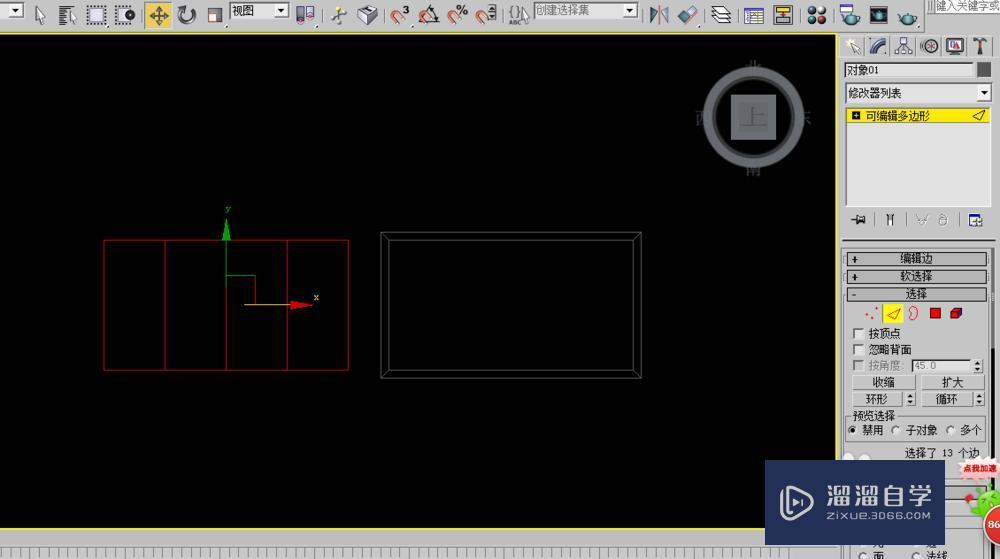The height and width of the screenshot is (559, 1000).
Task: Collapse the 选择 rollout
Action: (x=916, y=294)
